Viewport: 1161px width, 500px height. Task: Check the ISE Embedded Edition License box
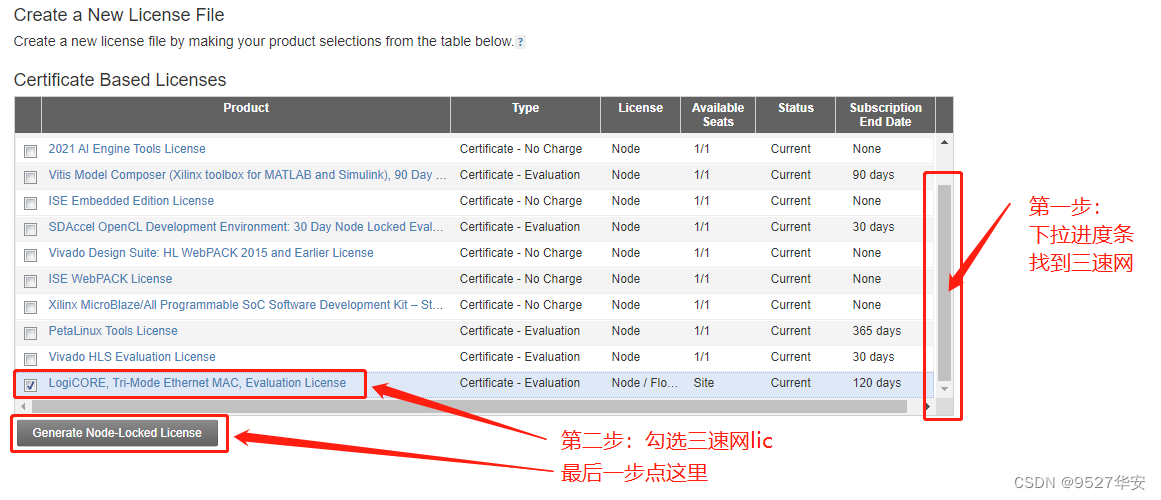(30, 203)
